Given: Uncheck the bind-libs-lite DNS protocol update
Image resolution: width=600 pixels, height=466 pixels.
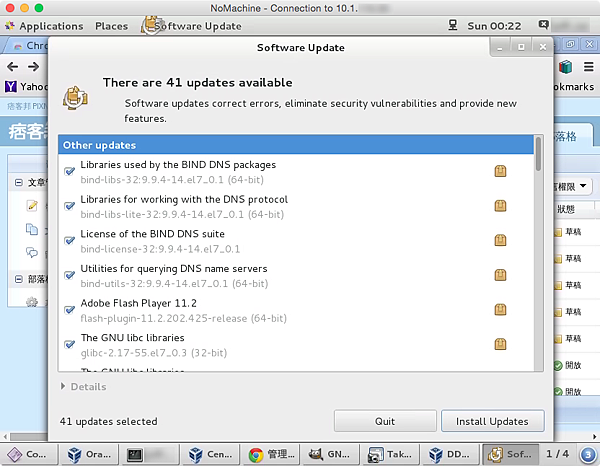Looking at the screenshot, I should click(x=69, y=206).
